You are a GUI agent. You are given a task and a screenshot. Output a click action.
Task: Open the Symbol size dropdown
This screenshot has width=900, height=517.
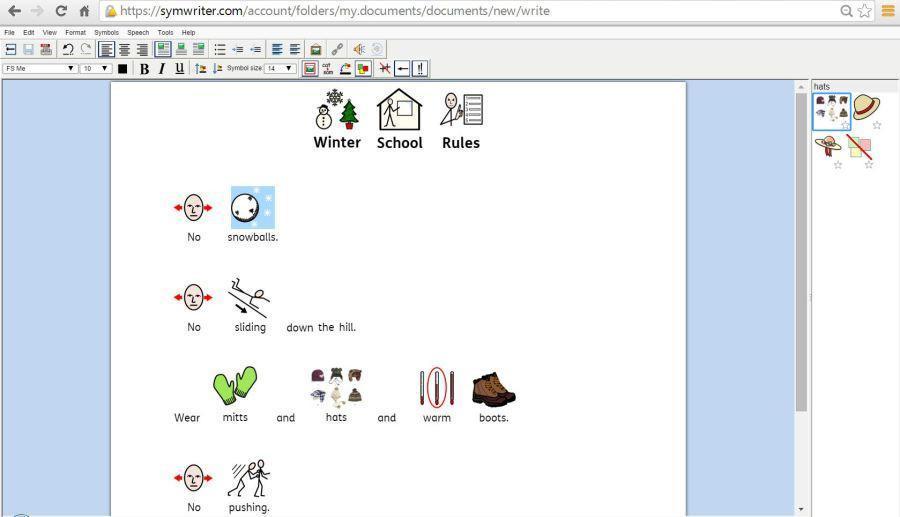[x=279, y=69]
